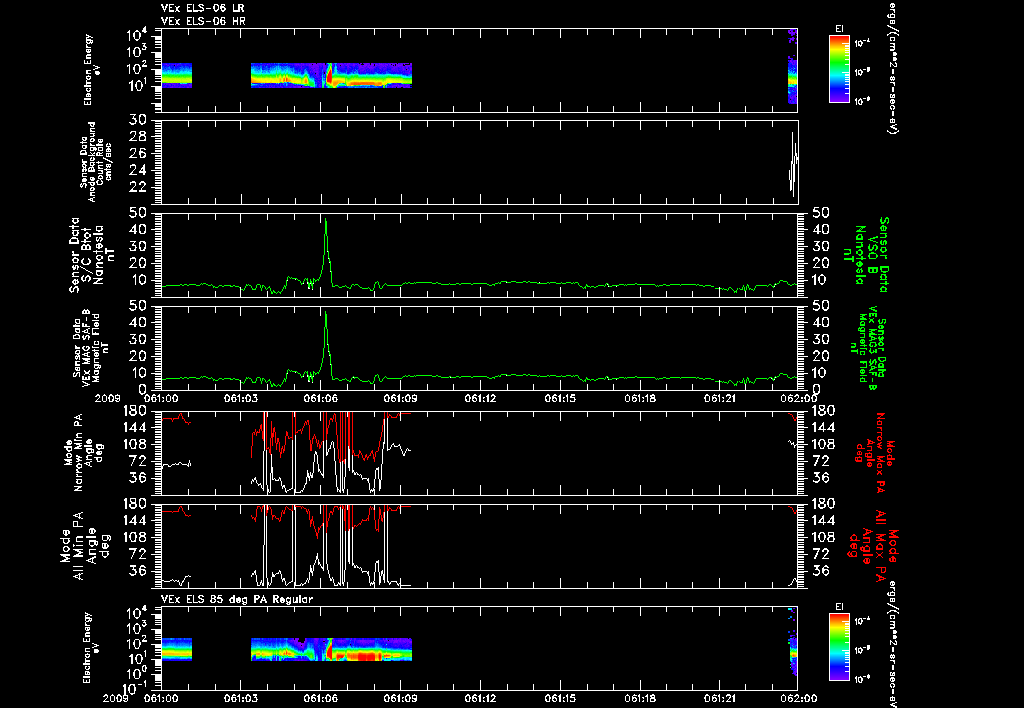The image size is (1024, 708).
Task: Click '061:12' on the axis under the MAG SAF-B panel
Action: coord(481,398)
